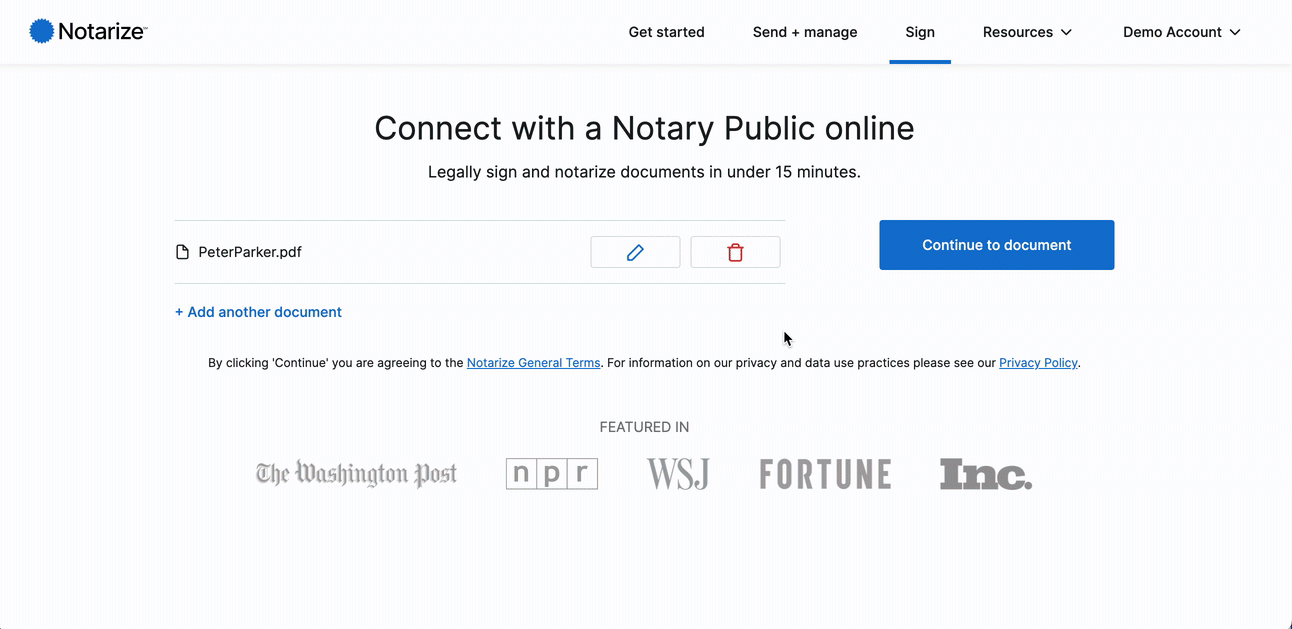
Task: Click the NPR logo under Featured In
Action: point(551,473)
